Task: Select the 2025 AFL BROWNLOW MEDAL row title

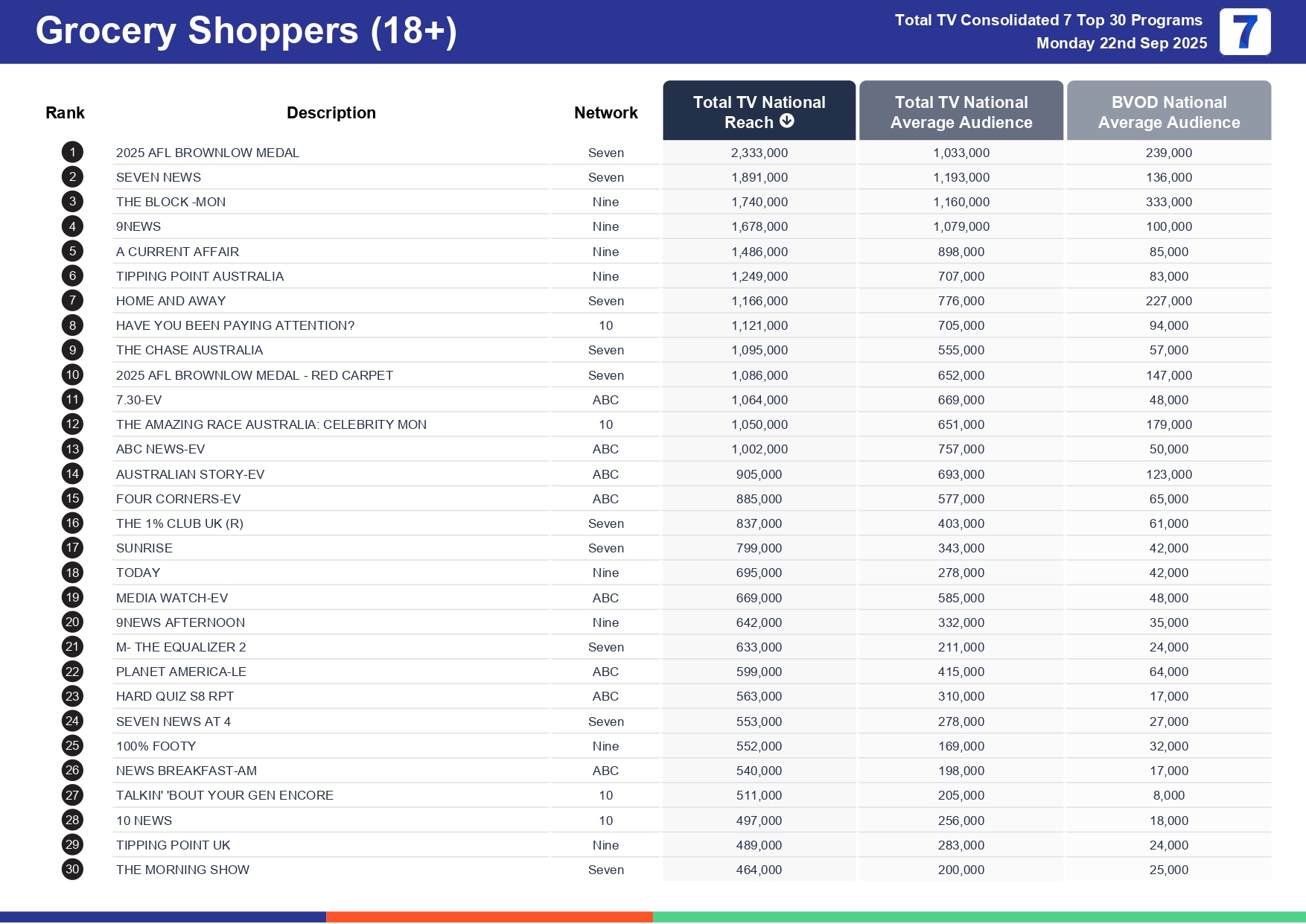Action: pos(207,153)
